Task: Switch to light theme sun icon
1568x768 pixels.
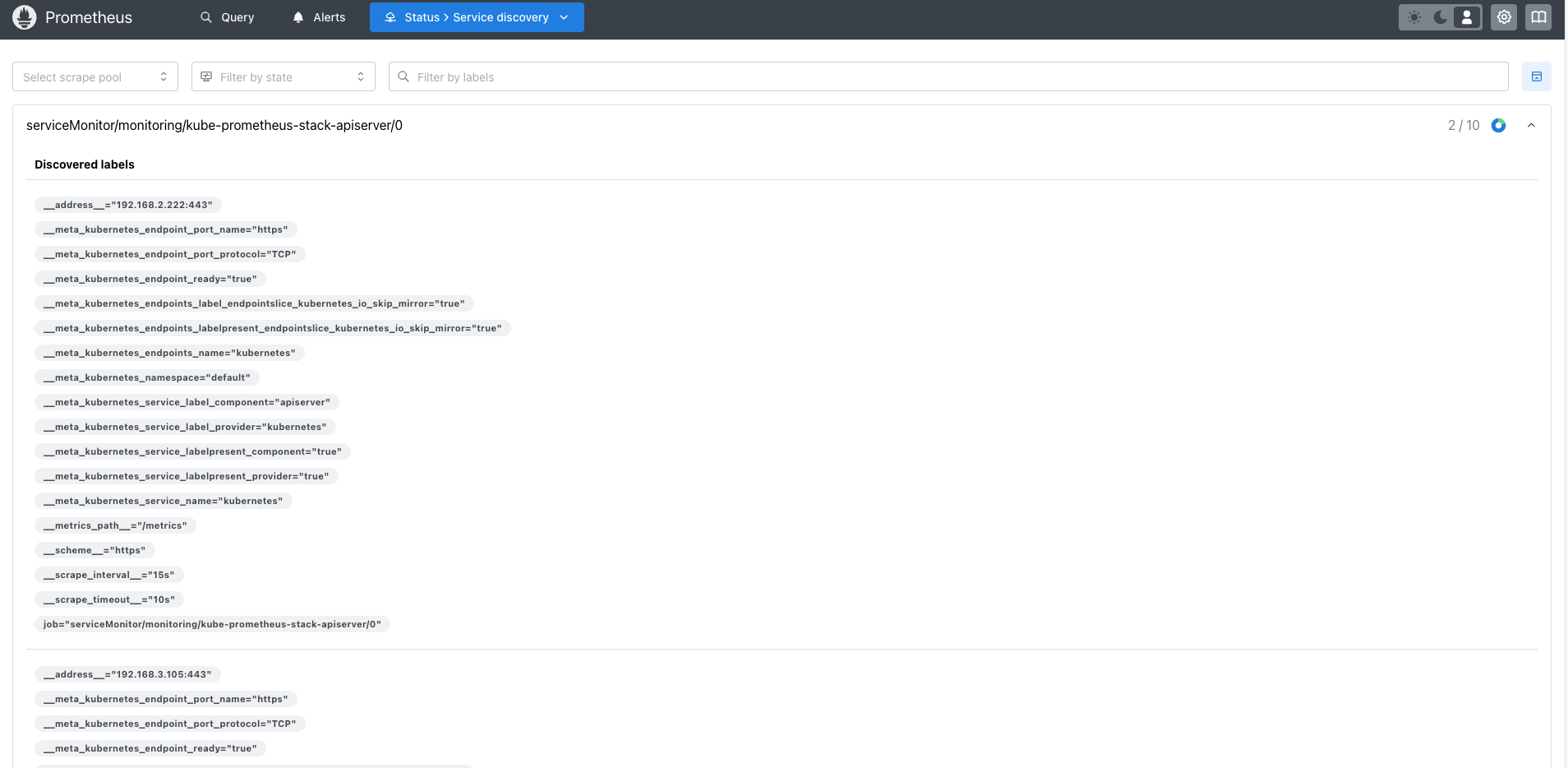Action: tap(1414, 17)
